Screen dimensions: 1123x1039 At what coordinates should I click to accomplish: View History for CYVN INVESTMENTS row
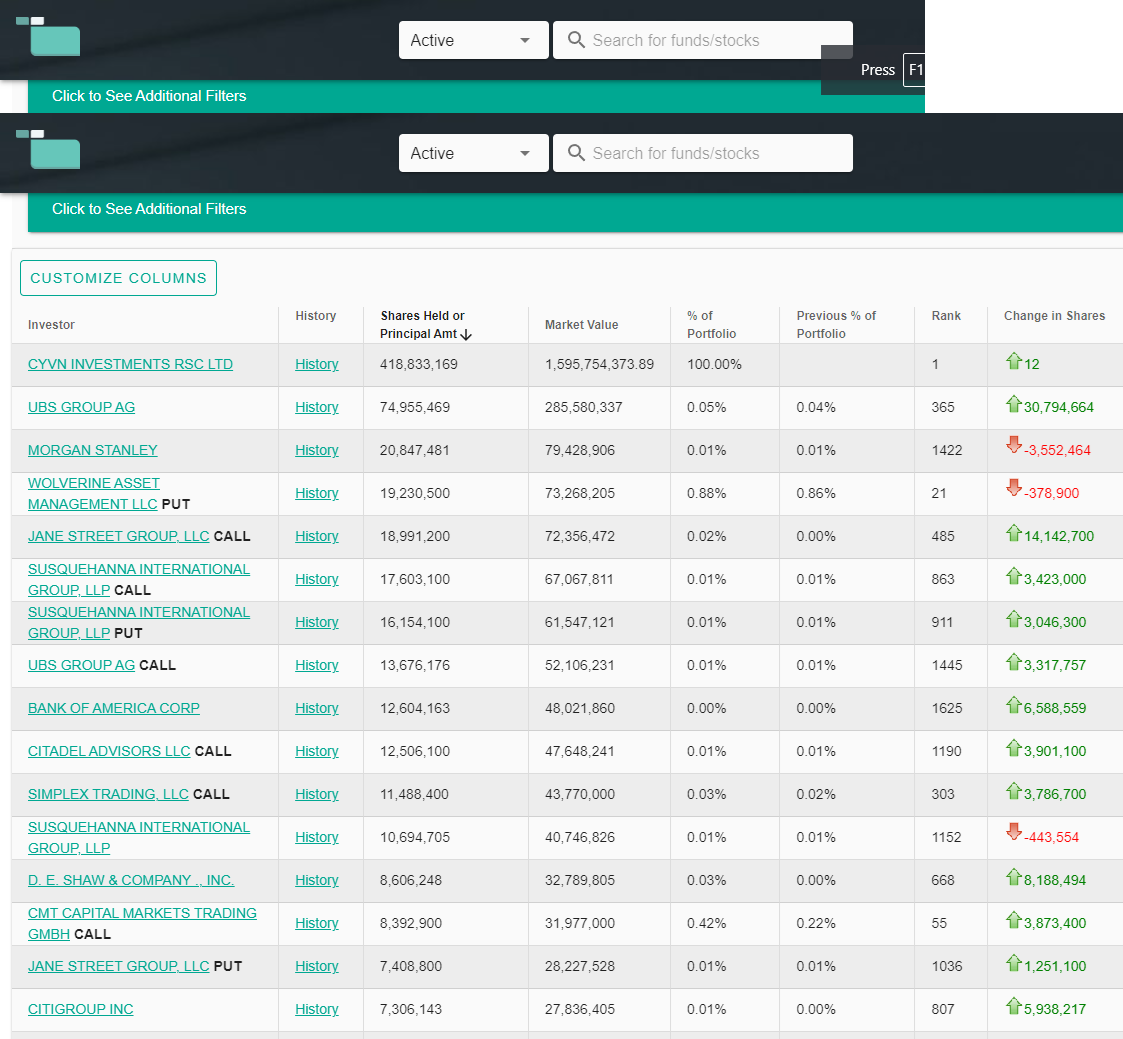pos(317,364)
